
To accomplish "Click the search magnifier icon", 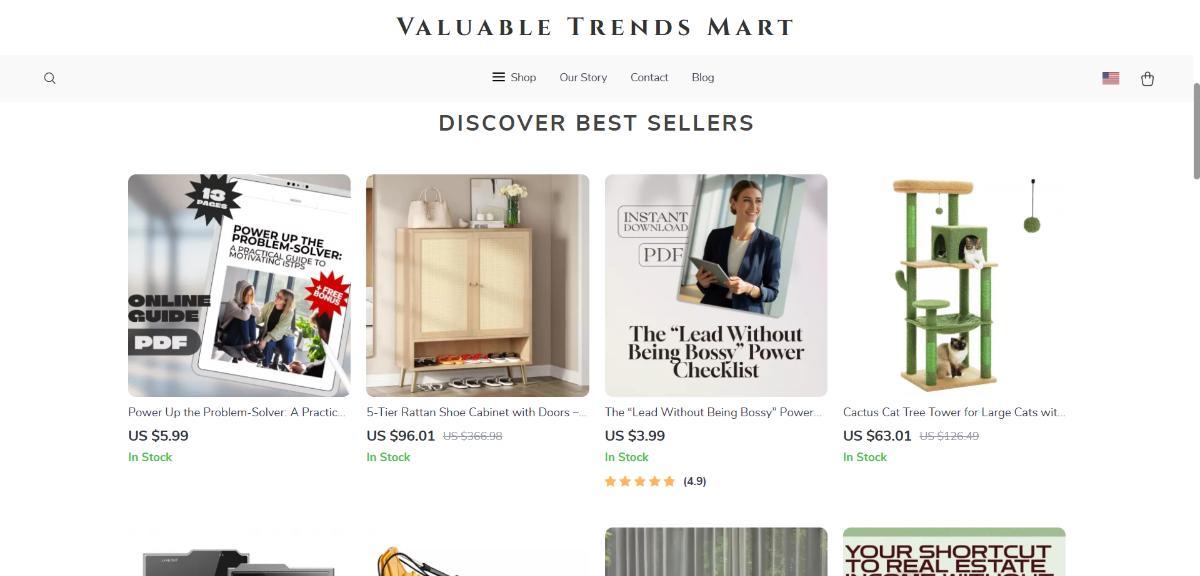I will [50, 78].
